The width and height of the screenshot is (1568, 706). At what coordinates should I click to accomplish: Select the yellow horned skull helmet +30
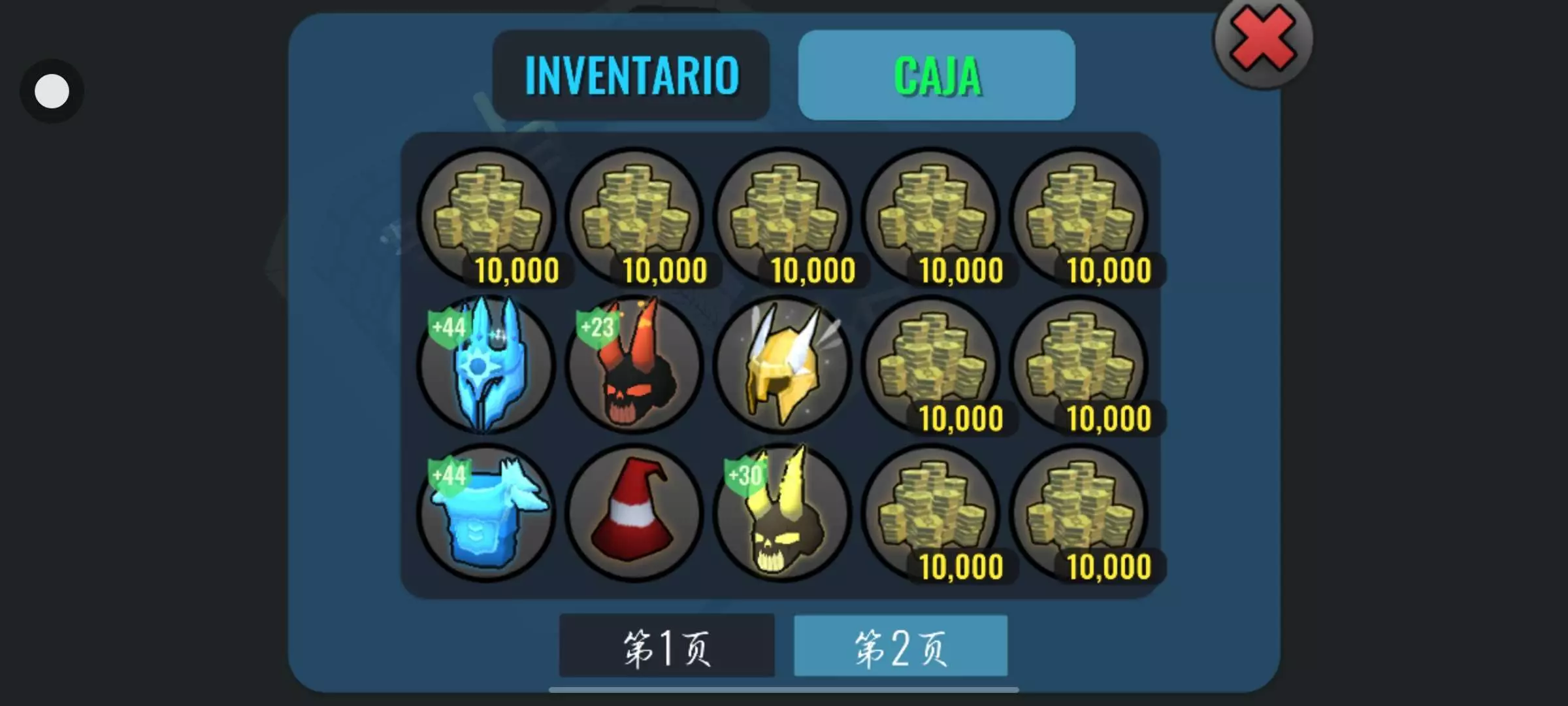(782, 513)
